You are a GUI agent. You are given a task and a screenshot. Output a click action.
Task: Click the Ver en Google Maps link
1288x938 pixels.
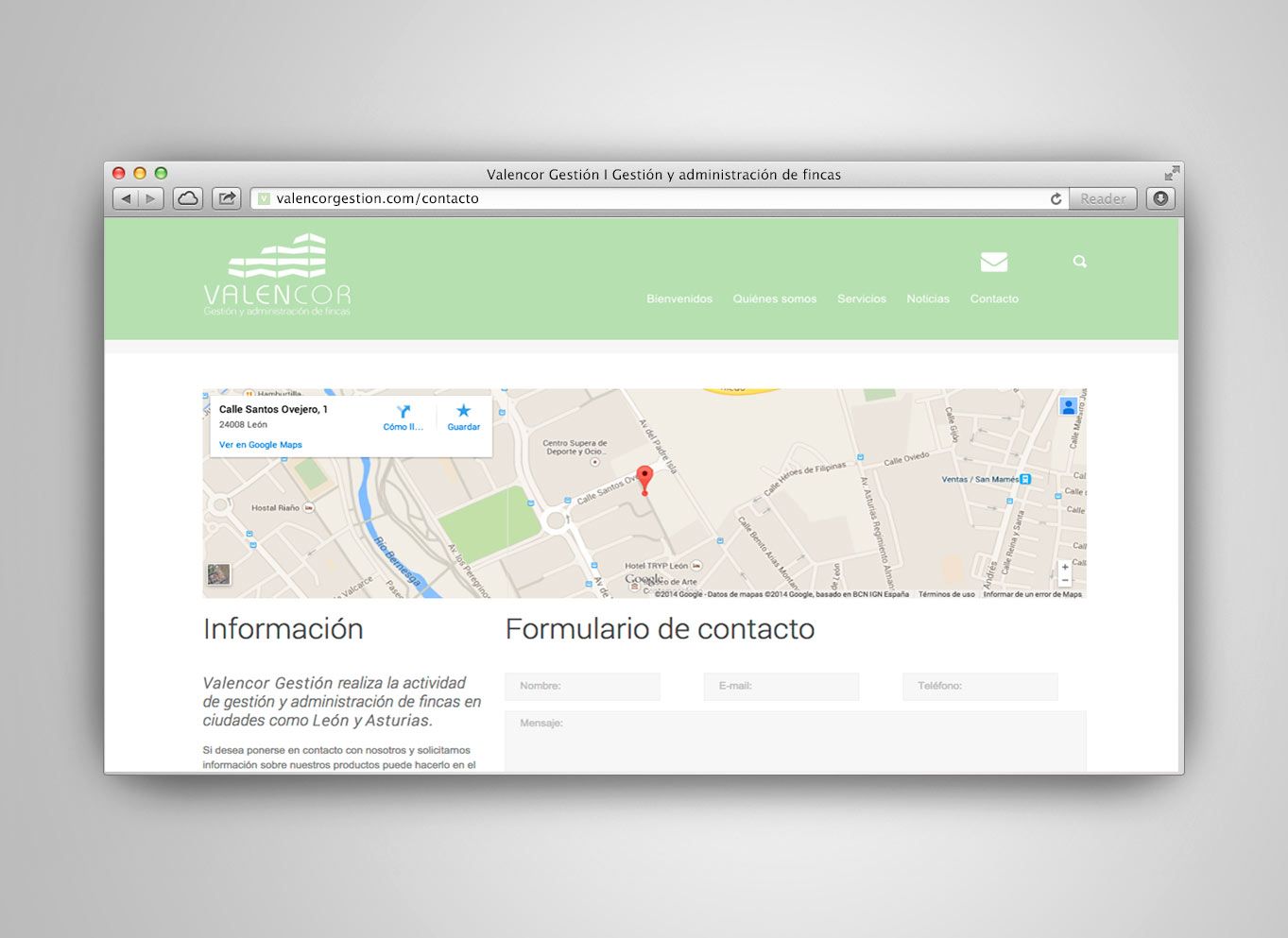coord(261,445)
